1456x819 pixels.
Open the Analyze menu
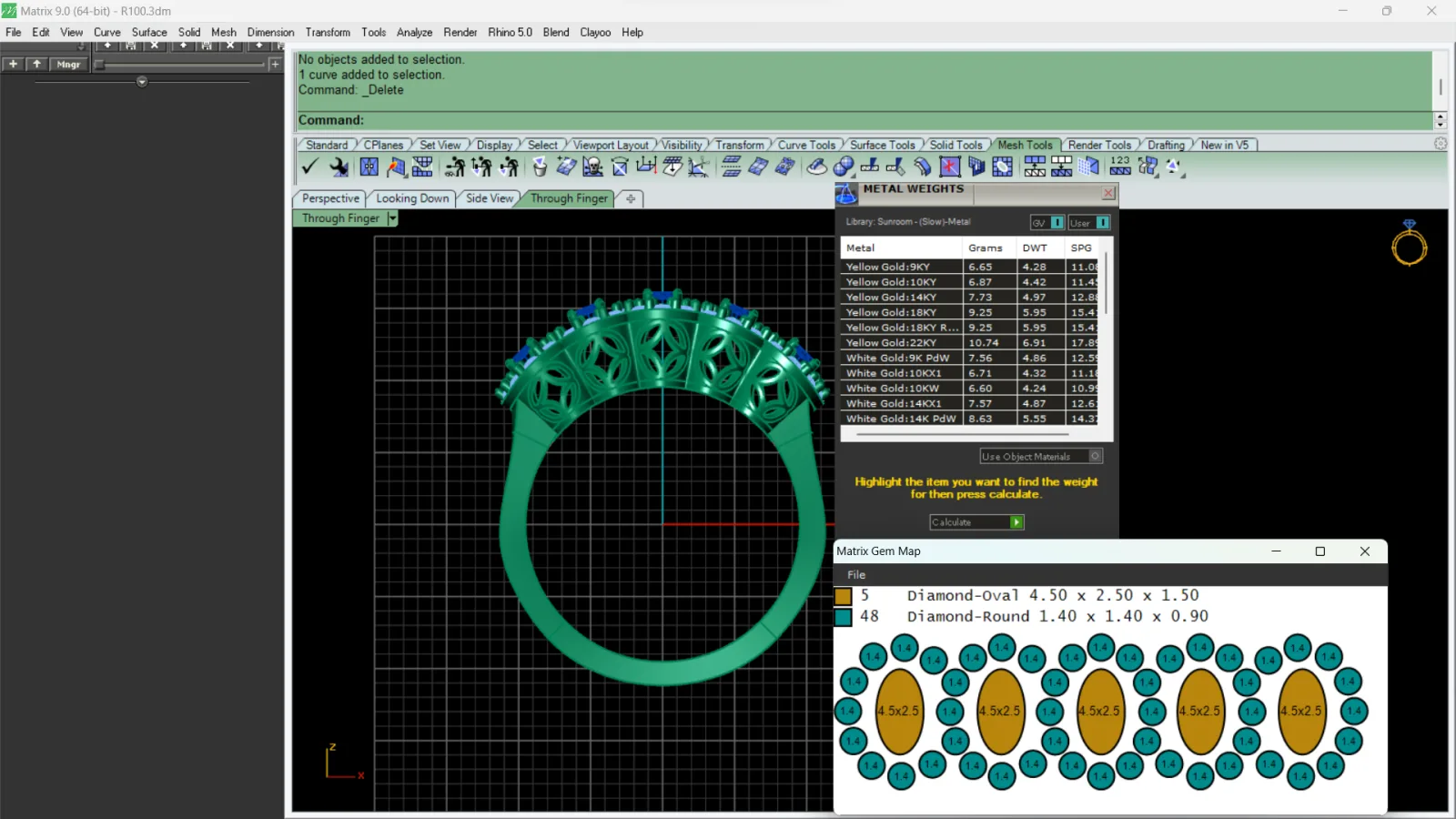pyautogui.click(x=414, y=32)
